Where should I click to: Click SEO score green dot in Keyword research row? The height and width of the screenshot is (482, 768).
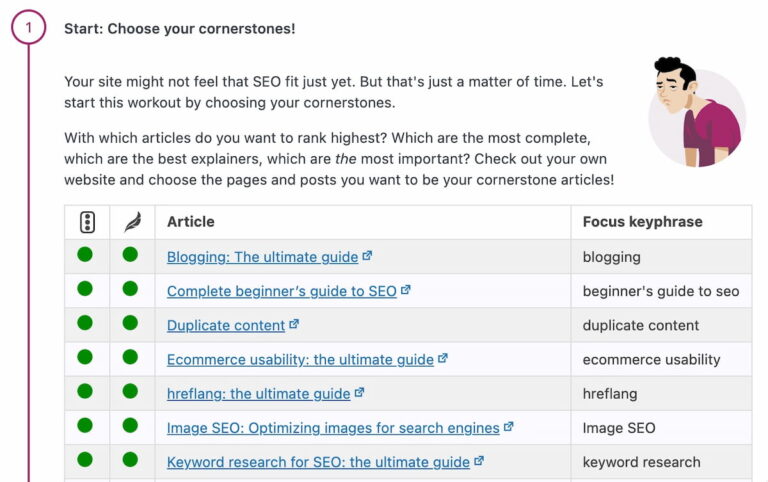tap(85, 460)
